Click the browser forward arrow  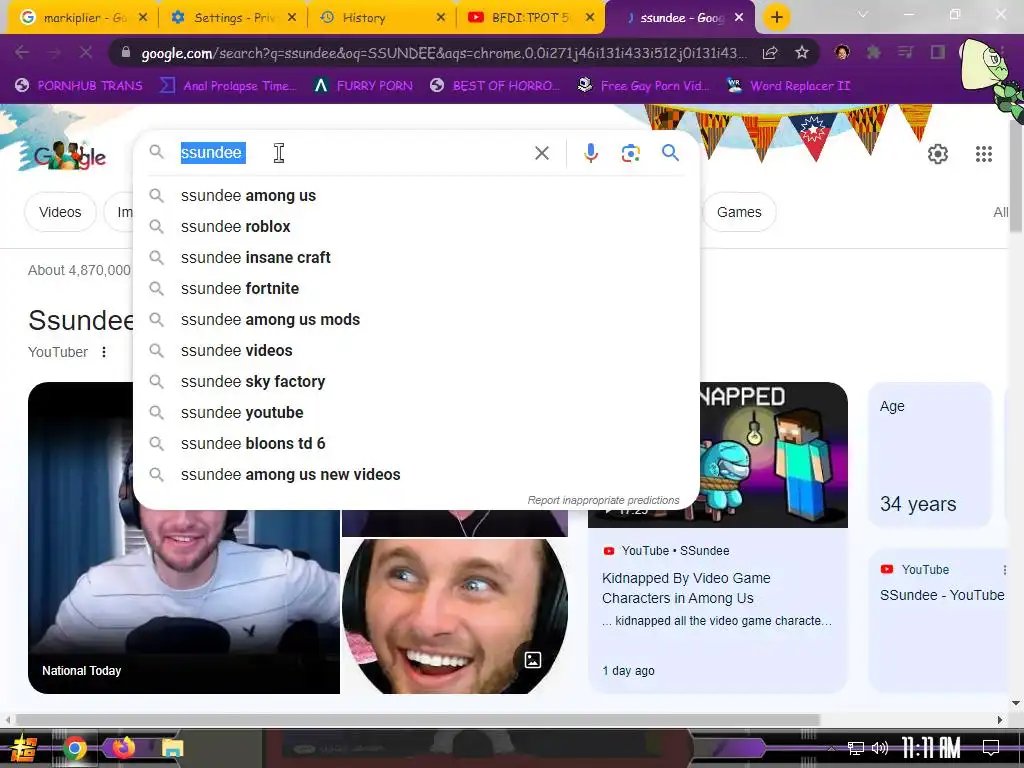[54, 52]
